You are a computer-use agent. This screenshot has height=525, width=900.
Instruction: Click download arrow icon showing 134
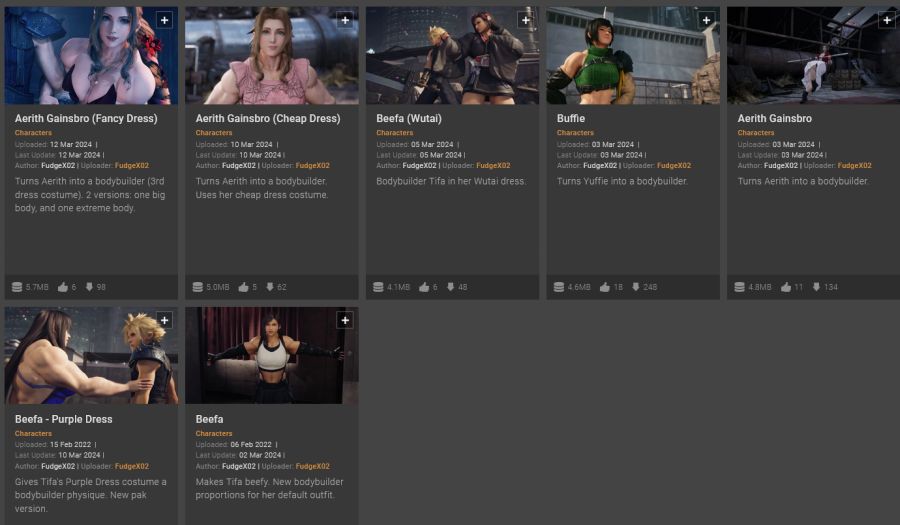click(816, 287)
